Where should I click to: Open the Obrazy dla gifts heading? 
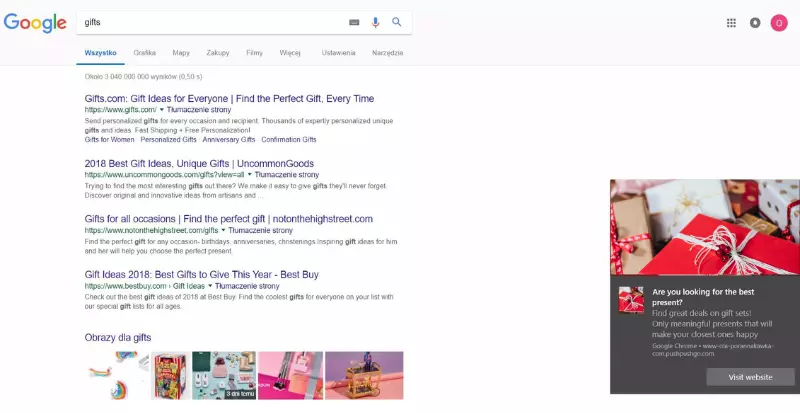point(118,337)
